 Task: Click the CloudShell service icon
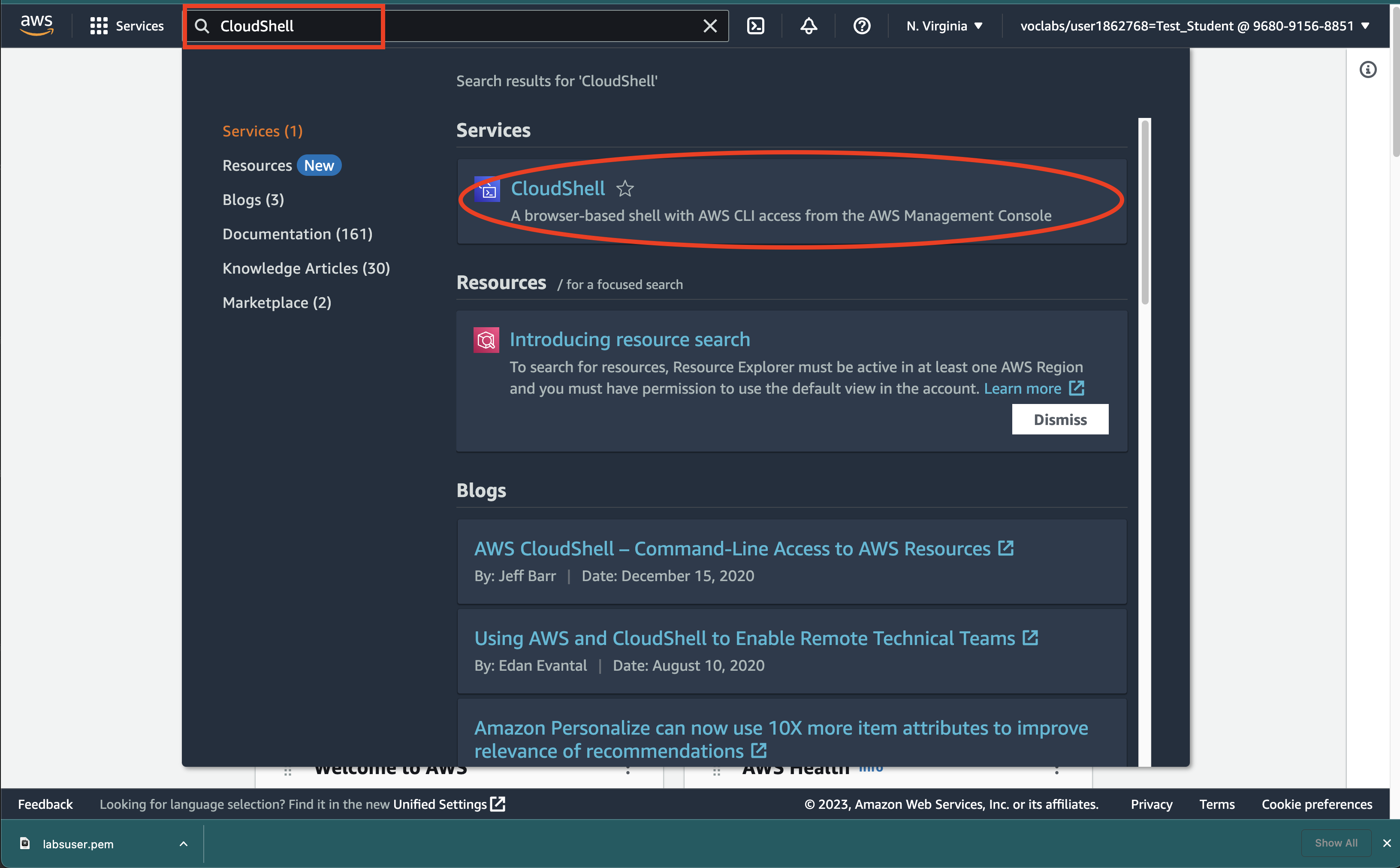(487, 189)
